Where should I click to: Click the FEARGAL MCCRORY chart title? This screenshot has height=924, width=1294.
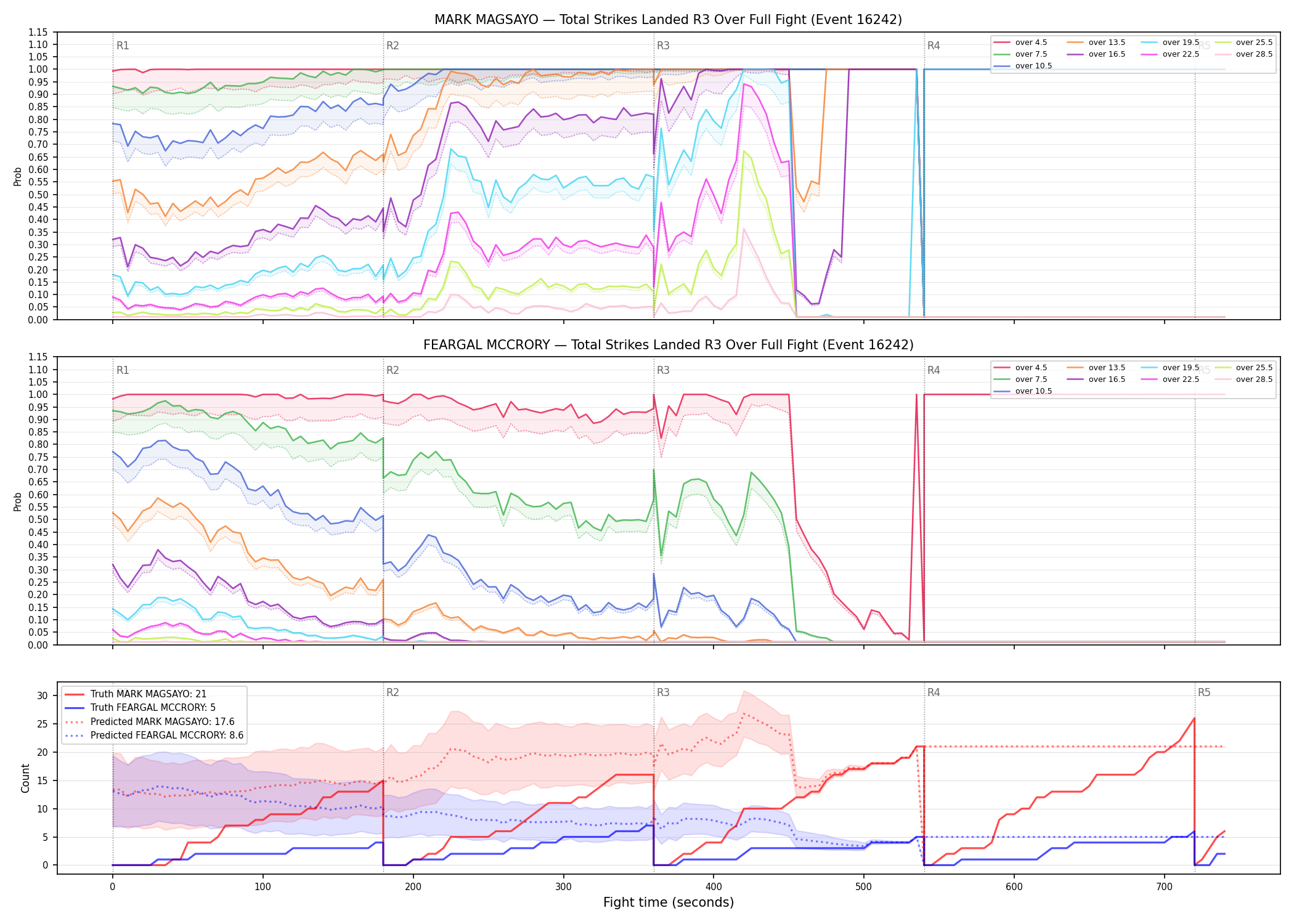pos(668,345)
